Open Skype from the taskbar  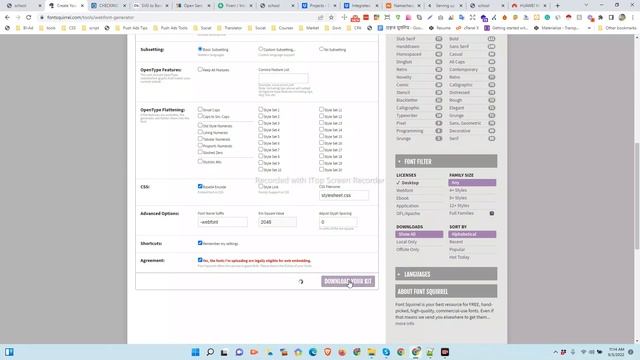click(386, 352)
